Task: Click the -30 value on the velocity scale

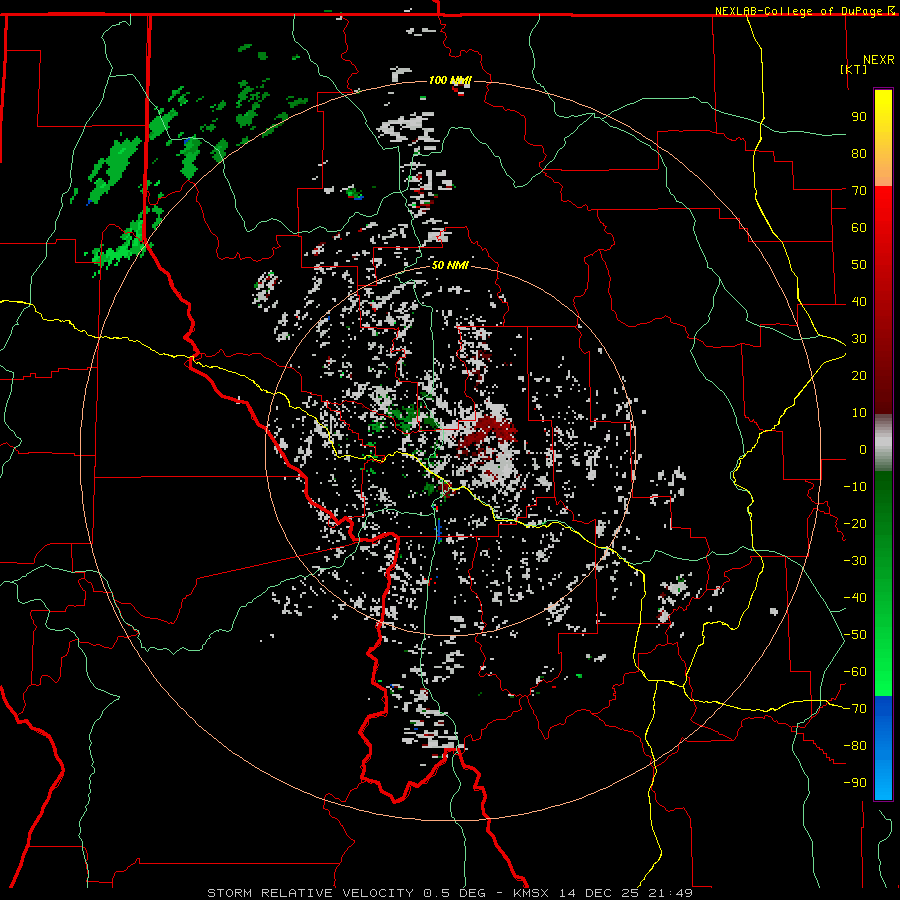Action: point(855,561)
